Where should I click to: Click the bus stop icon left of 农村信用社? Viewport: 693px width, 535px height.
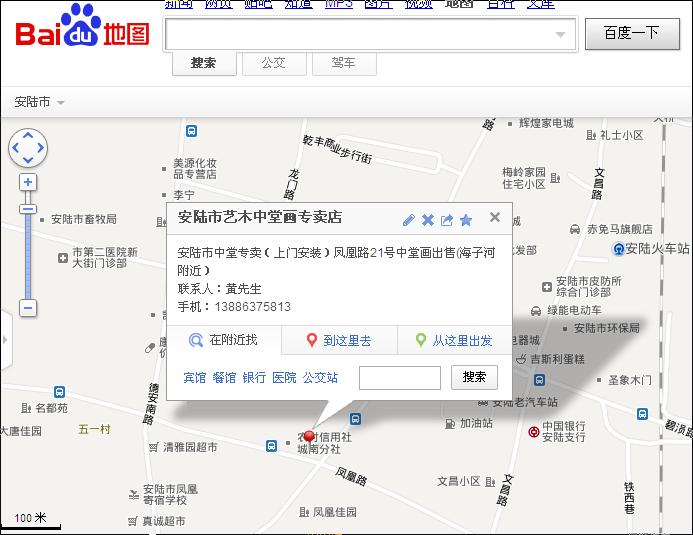(x=271, y=446)
